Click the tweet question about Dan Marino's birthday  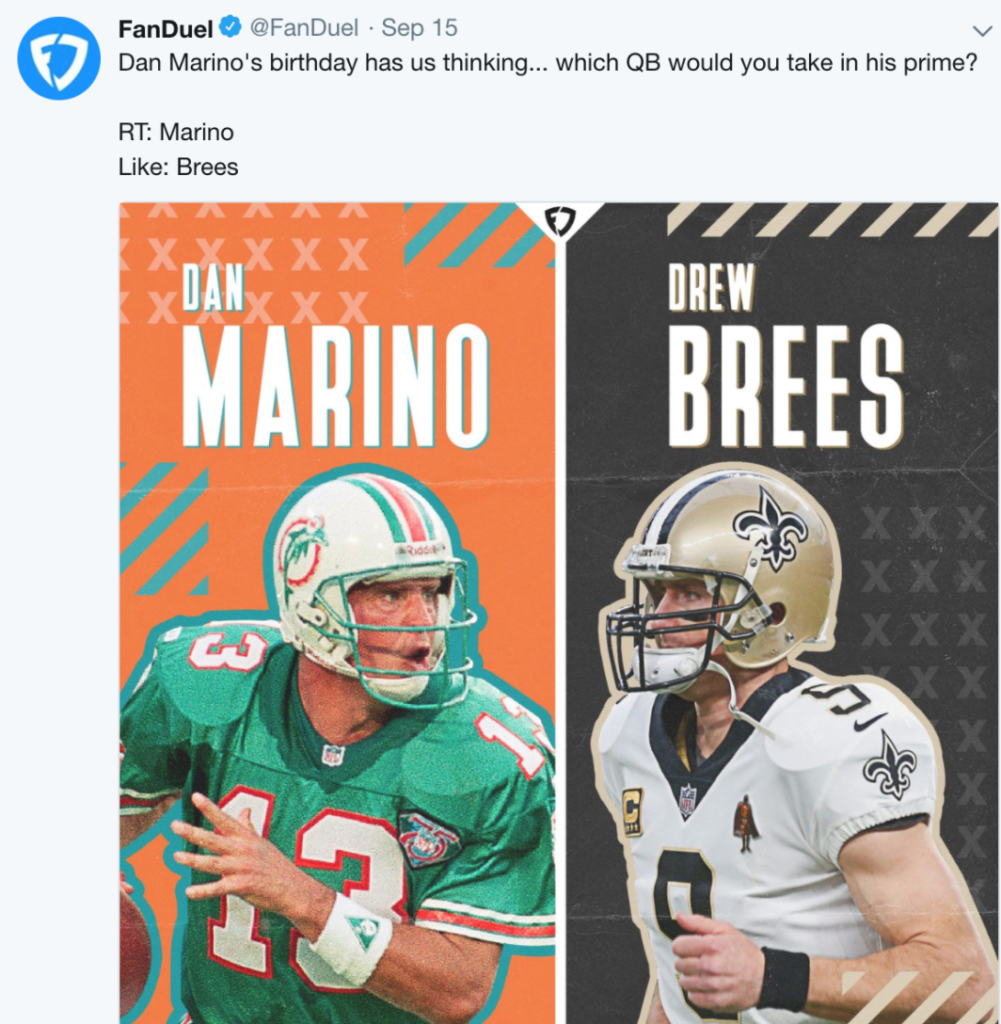tap(547, 63)
